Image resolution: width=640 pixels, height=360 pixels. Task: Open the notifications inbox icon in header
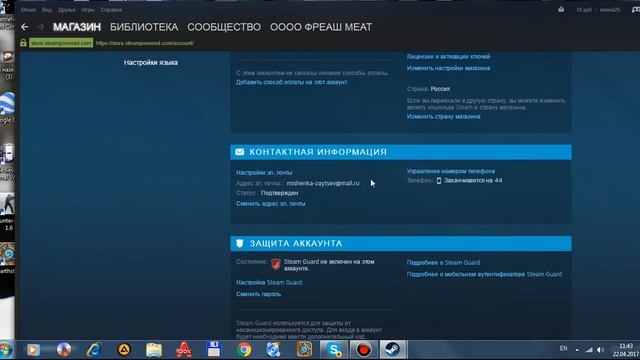[561, 9]
